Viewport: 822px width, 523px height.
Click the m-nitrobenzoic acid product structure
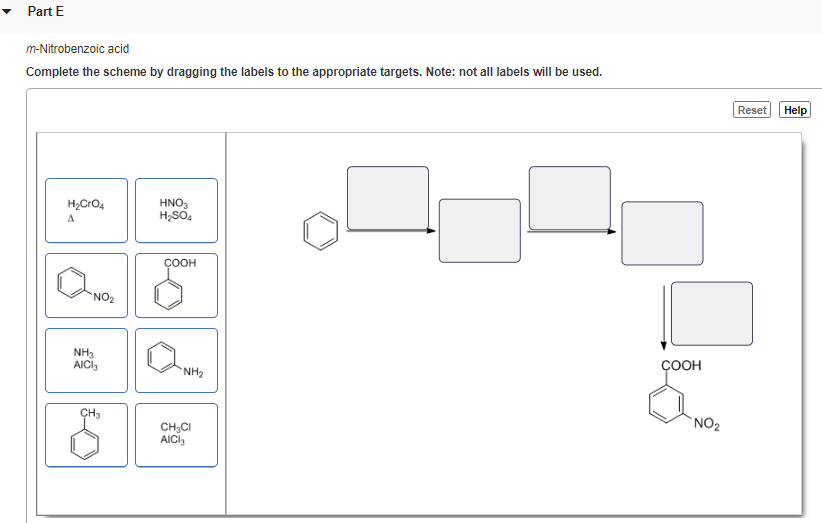[x=684, y=395]
